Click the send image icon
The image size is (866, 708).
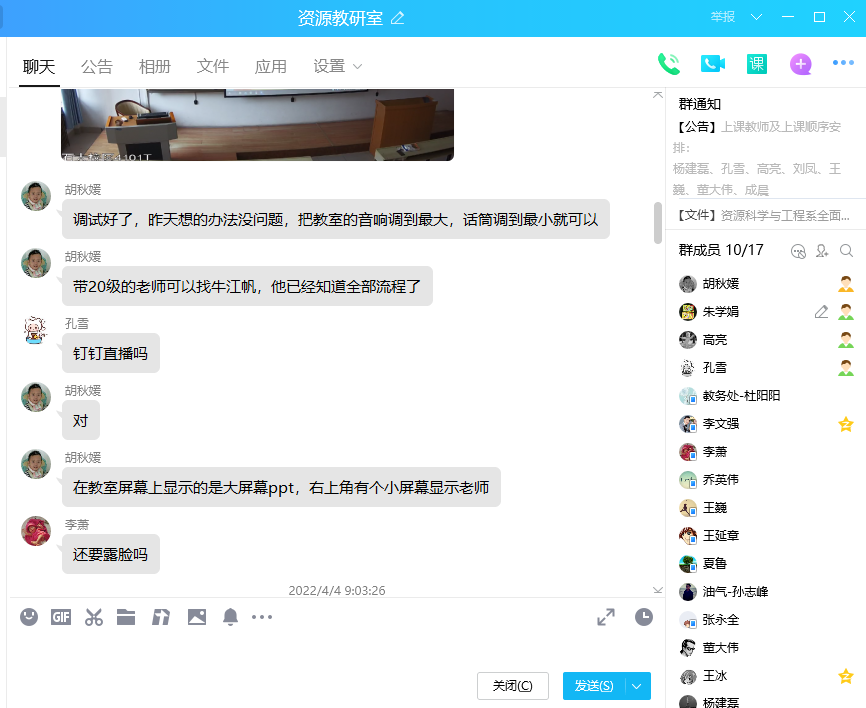pyautogui.click(x=197, y=617)
